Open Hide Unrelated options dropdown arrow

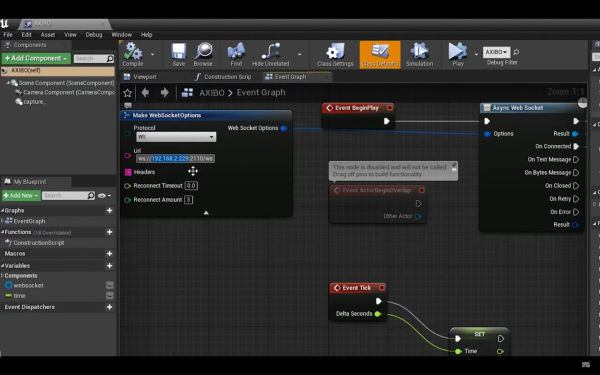[x=300, y=54]
